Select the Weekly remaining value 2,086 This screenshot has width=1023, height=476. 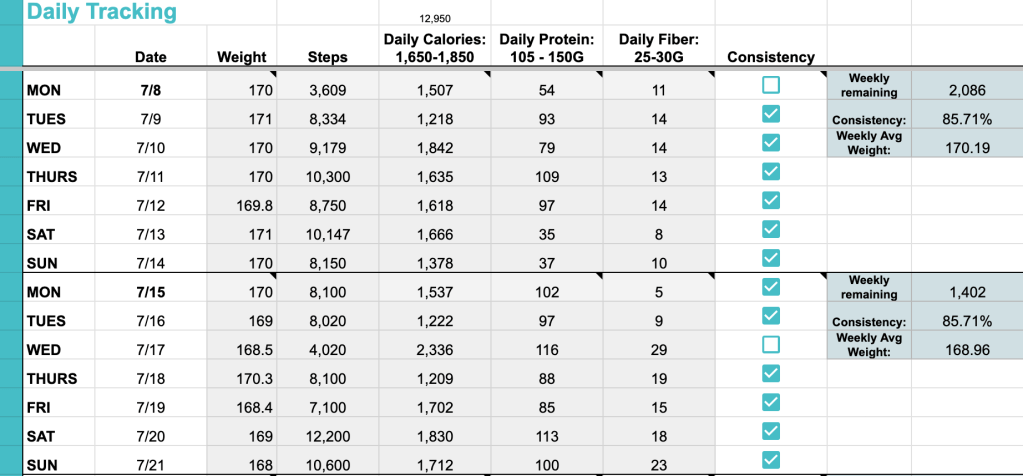[966, 90]
